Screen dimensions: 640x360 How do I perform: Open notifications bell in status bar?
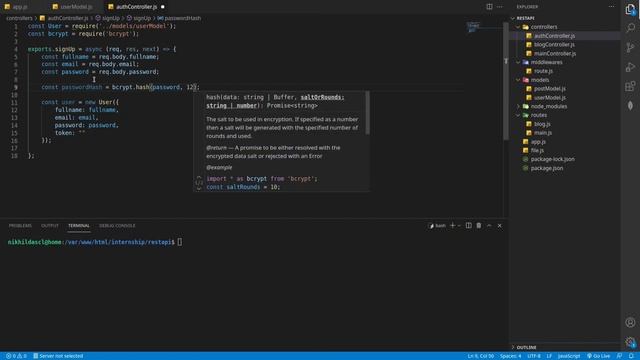point(631,356)
